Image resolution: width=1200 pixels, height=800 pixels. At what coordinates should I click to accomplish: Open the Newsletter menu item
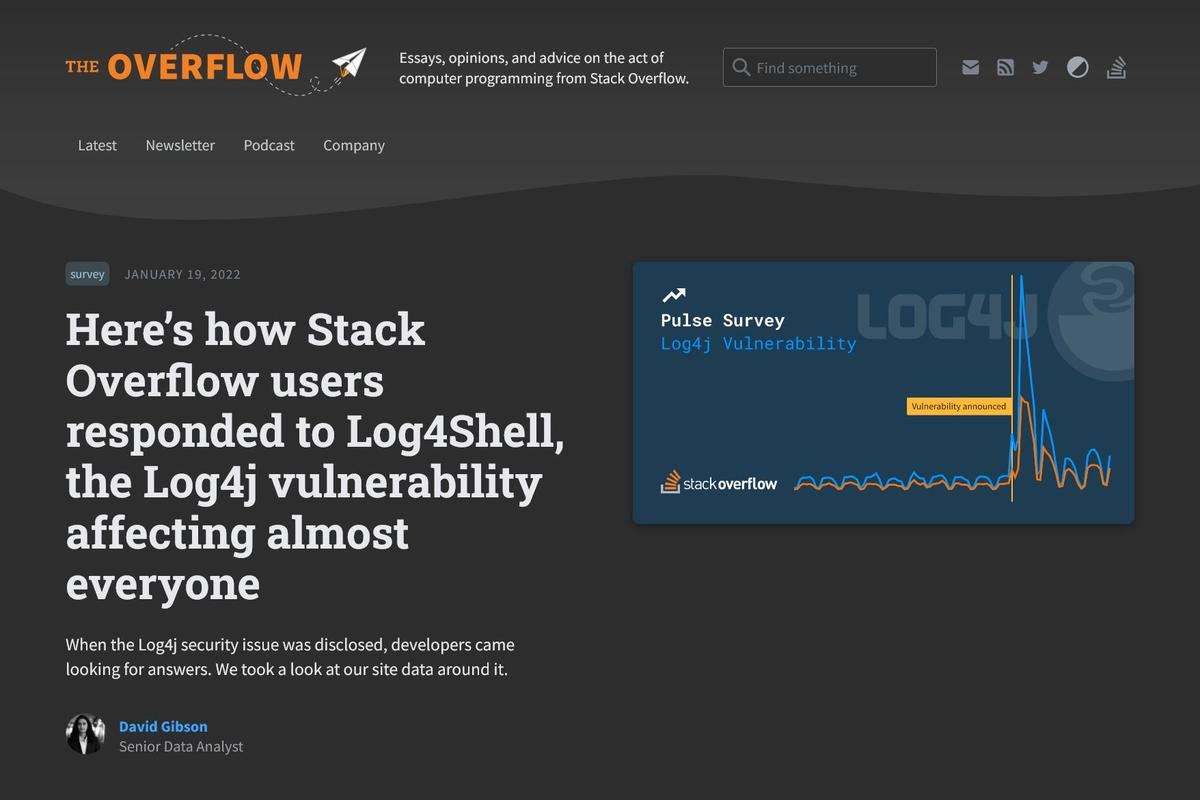point(180,145)
